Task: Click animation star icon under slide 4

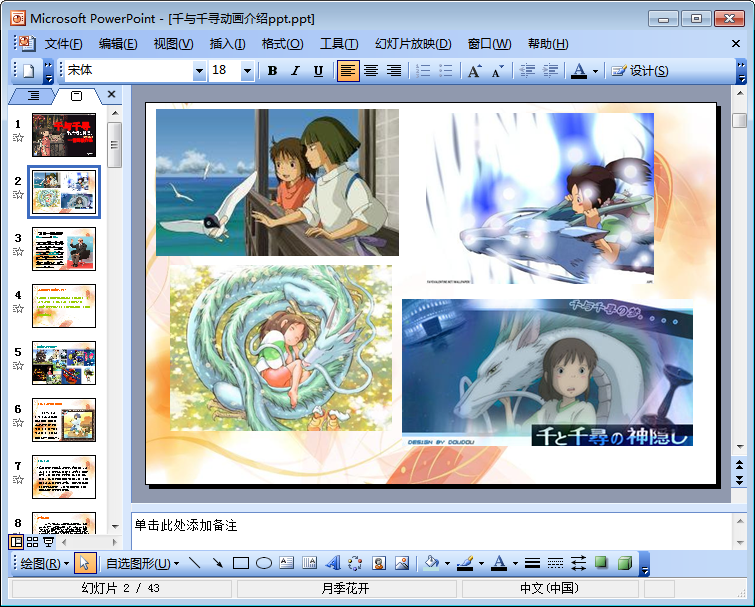Action: coord(18,309)
